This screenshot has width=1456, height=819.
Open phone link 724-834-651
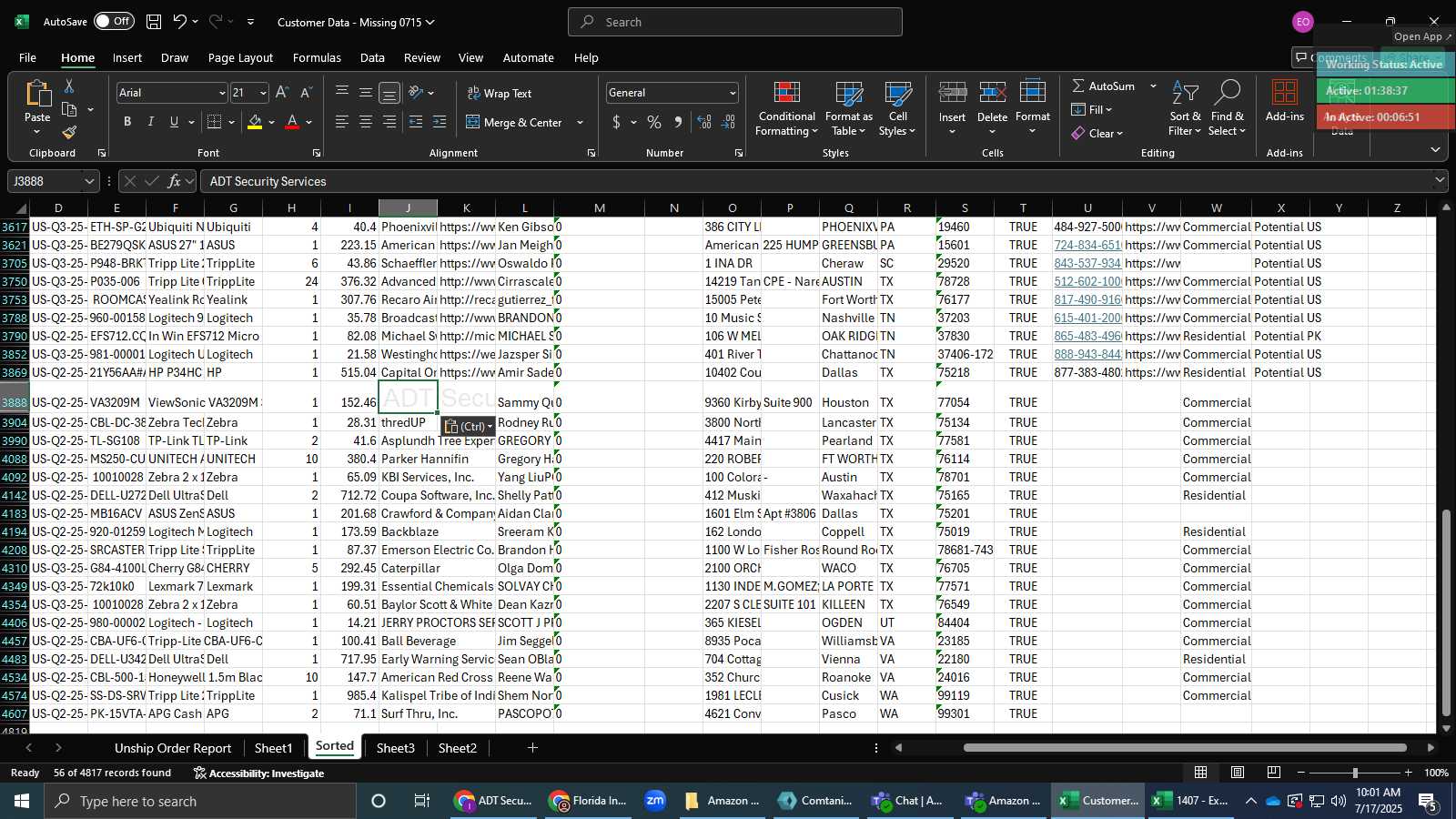click(x=1087, y=245)
